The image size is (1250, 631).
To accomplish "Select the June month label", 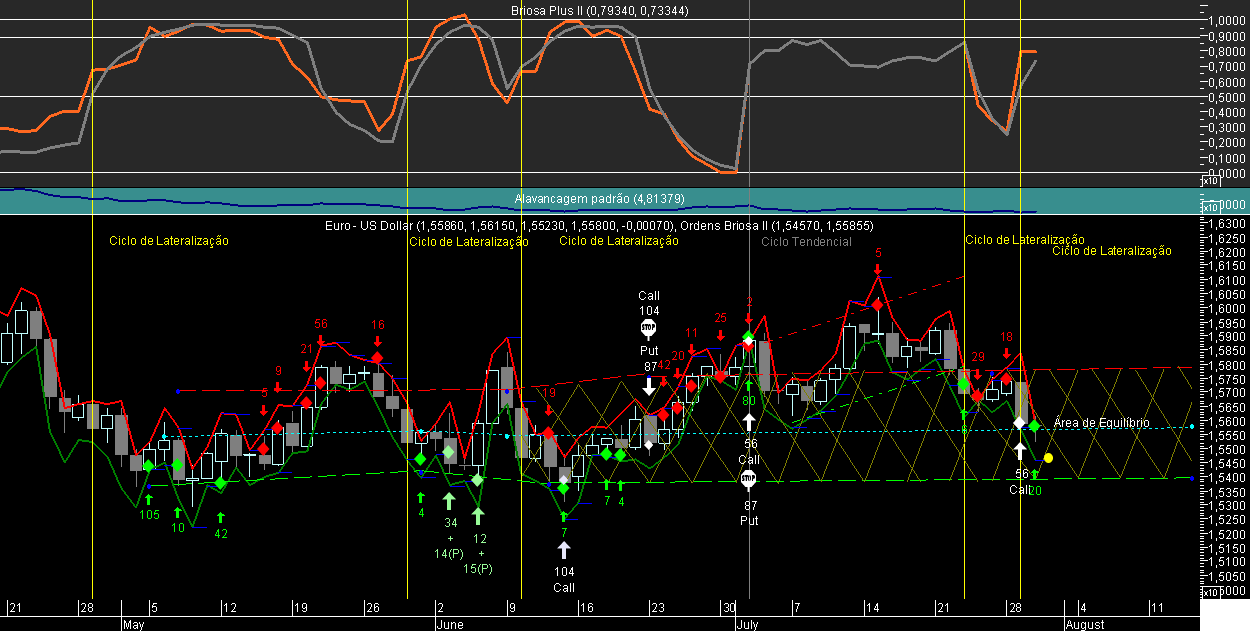I will [450, 624].
